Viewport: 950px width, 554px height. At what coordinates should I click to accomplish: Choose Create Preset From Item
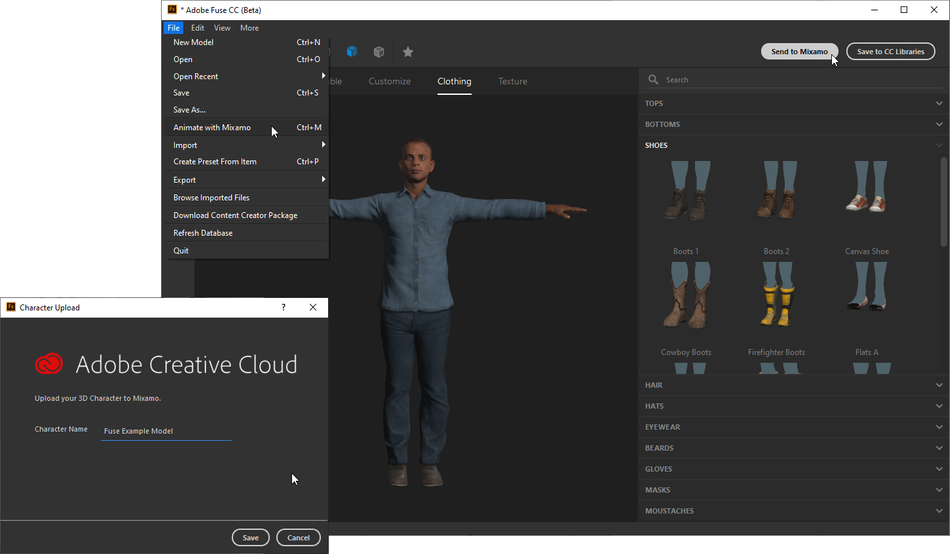247,162
